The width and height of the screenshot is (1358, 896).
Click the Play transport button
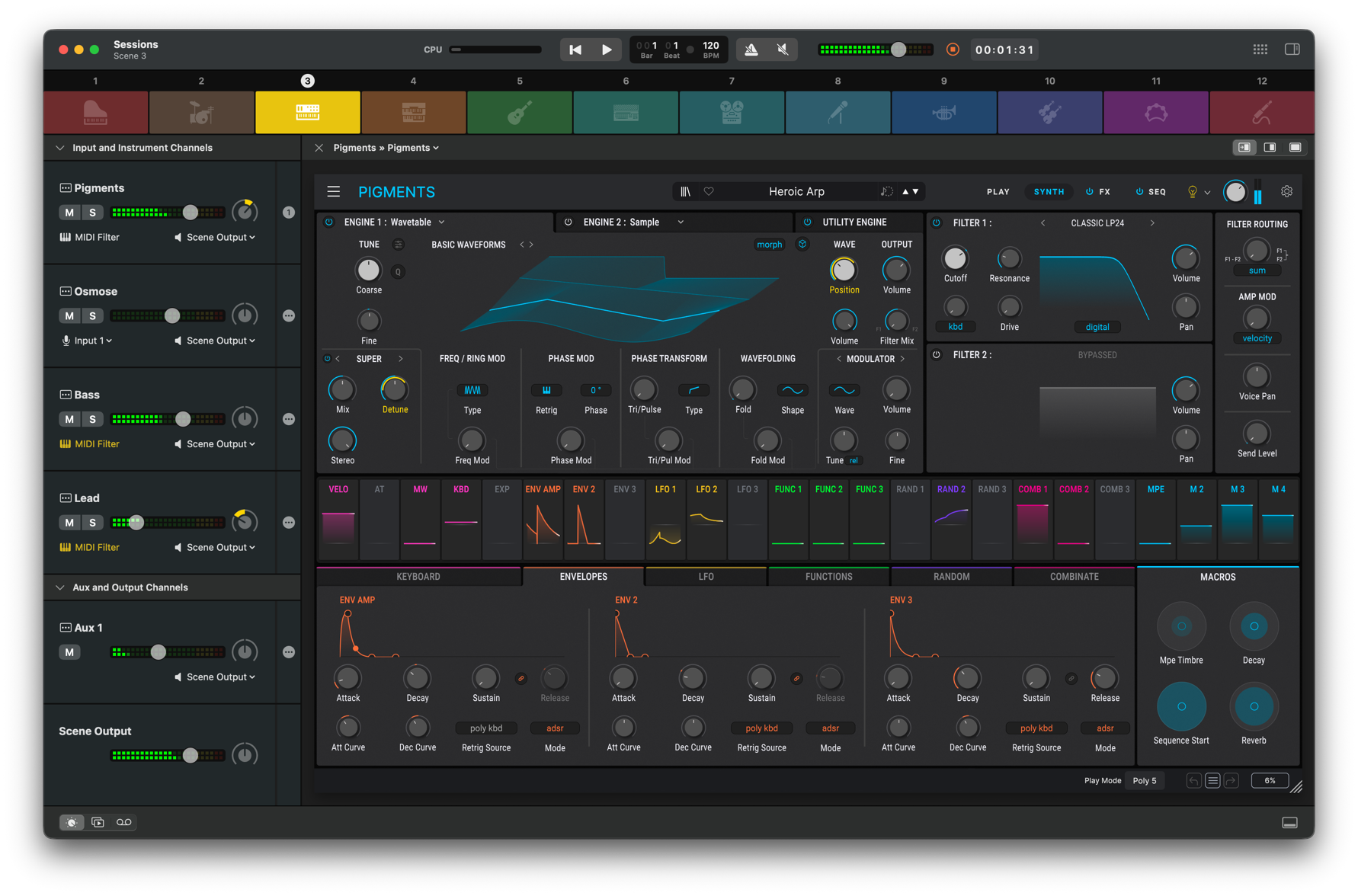point(607,50)
